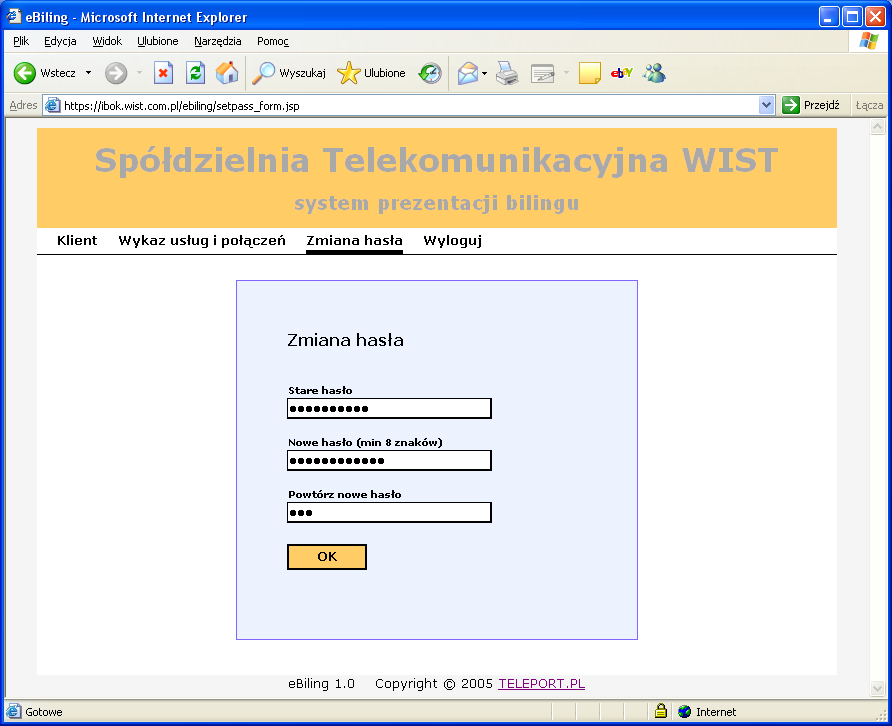Click the 'Gotowe' status bar text

(44, 712)
